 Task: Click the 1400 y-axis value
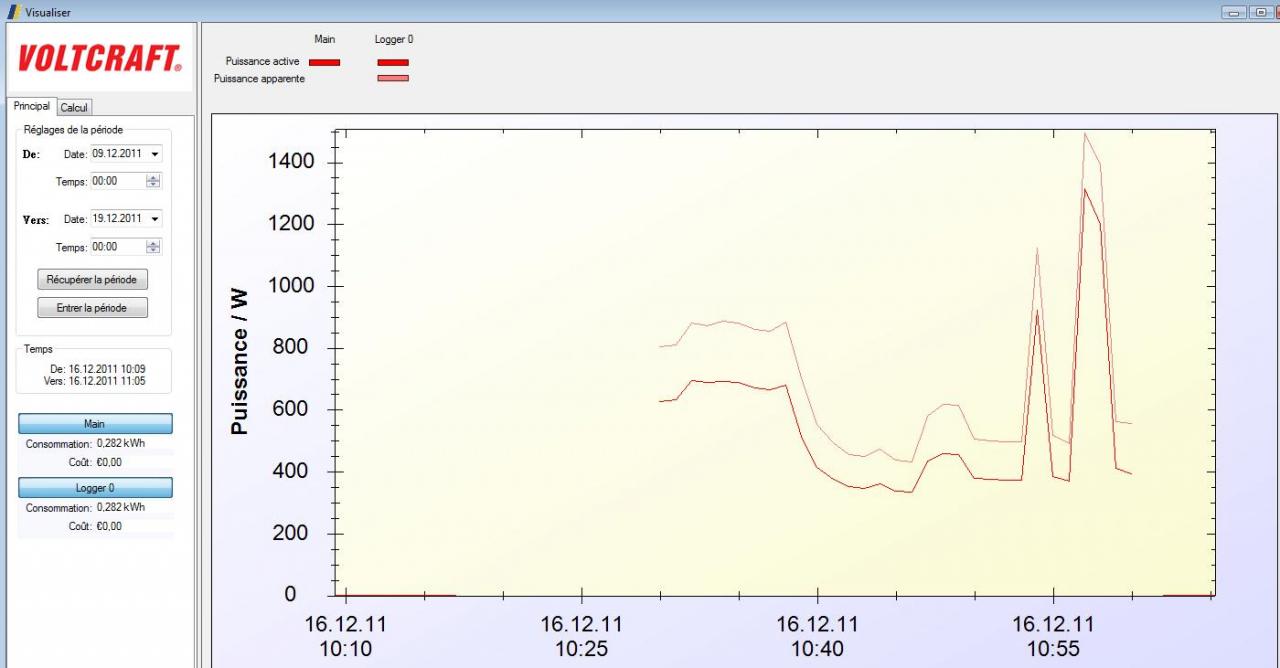[x=291, y=162]
